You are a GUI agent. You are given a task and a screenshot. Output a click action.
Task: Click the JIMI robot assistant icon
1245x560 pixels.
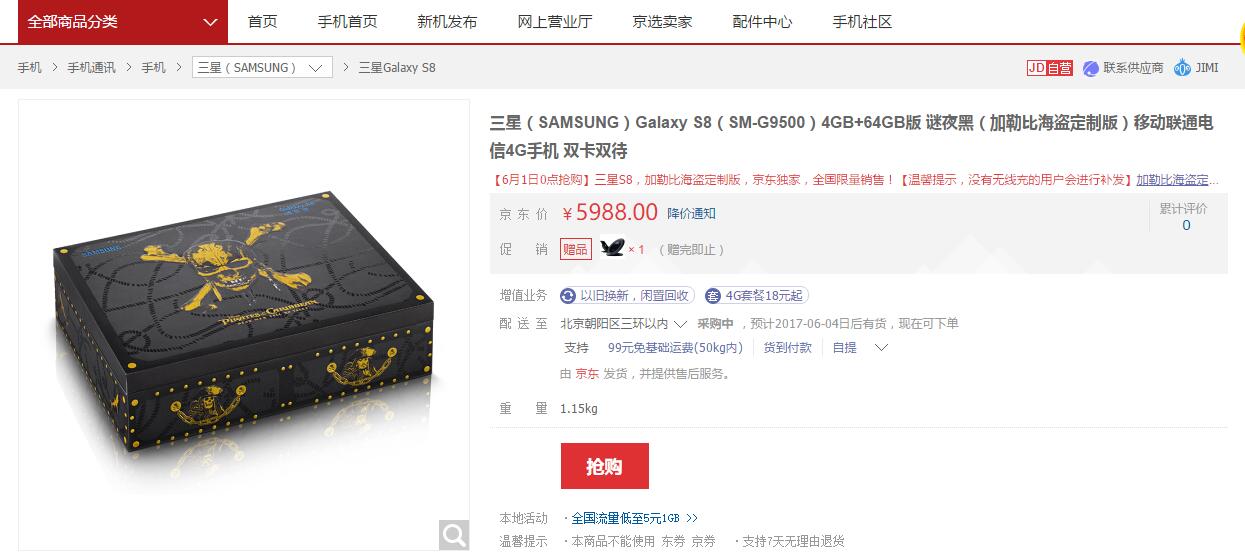[1183, 67]
